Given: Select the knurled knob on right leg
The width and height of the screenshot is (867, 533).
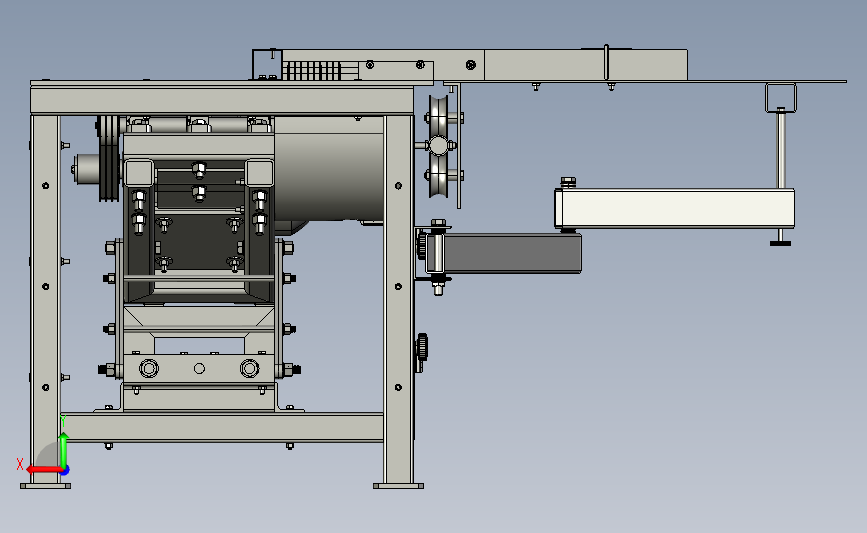Looking at the screenshot, I should 422,347.
